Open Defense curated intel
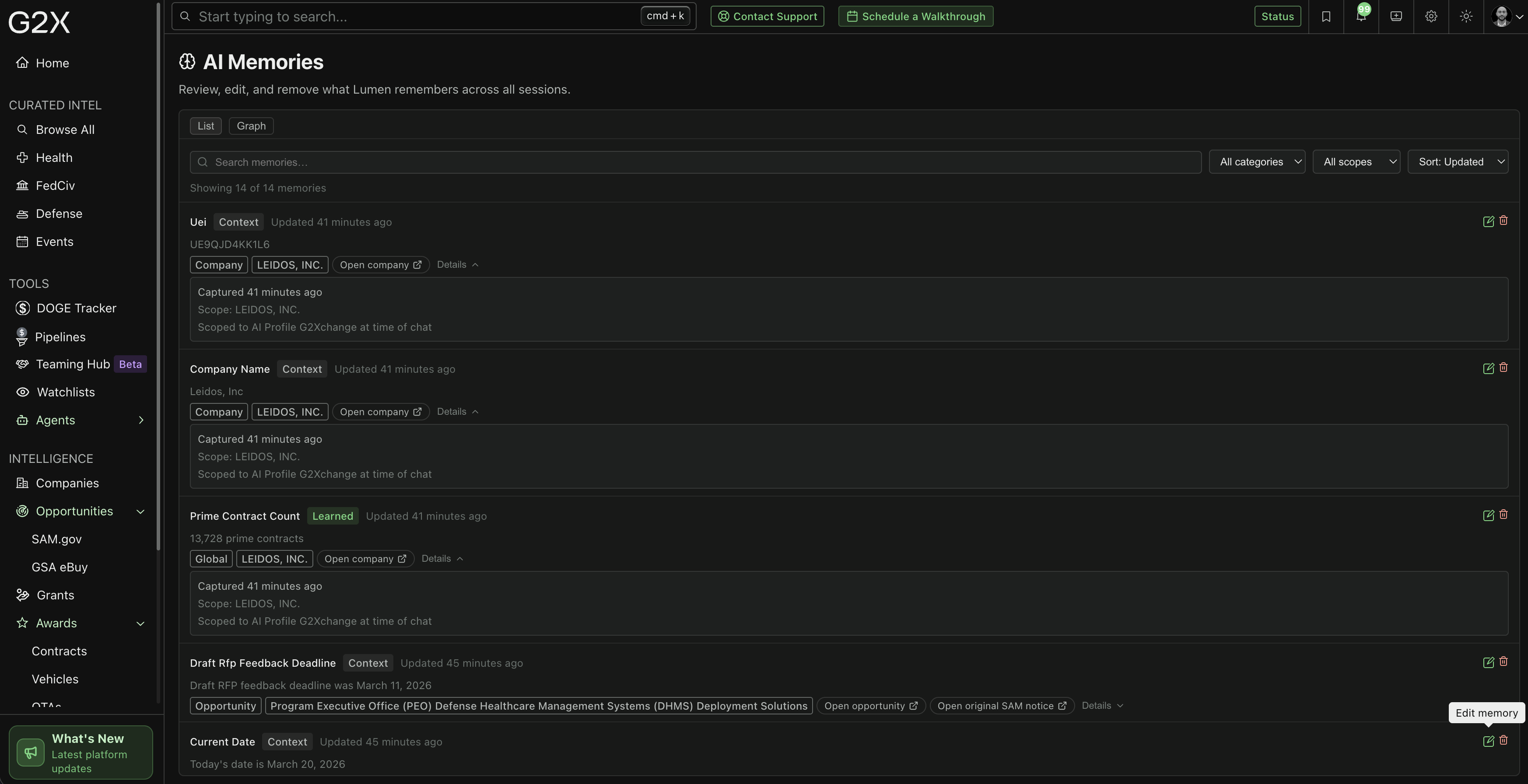 pos(49,213)
